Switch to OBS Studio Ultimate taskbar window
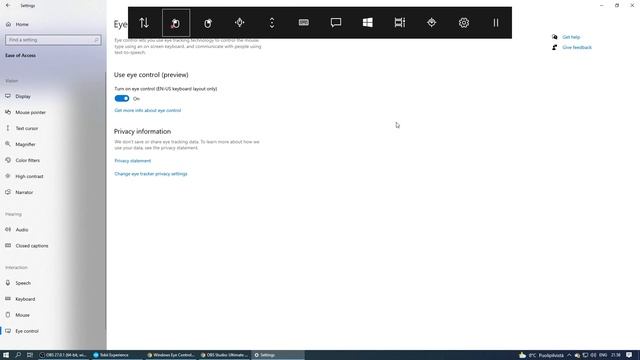The height and width of the screenshot is (360, 640). click(224, 355)
